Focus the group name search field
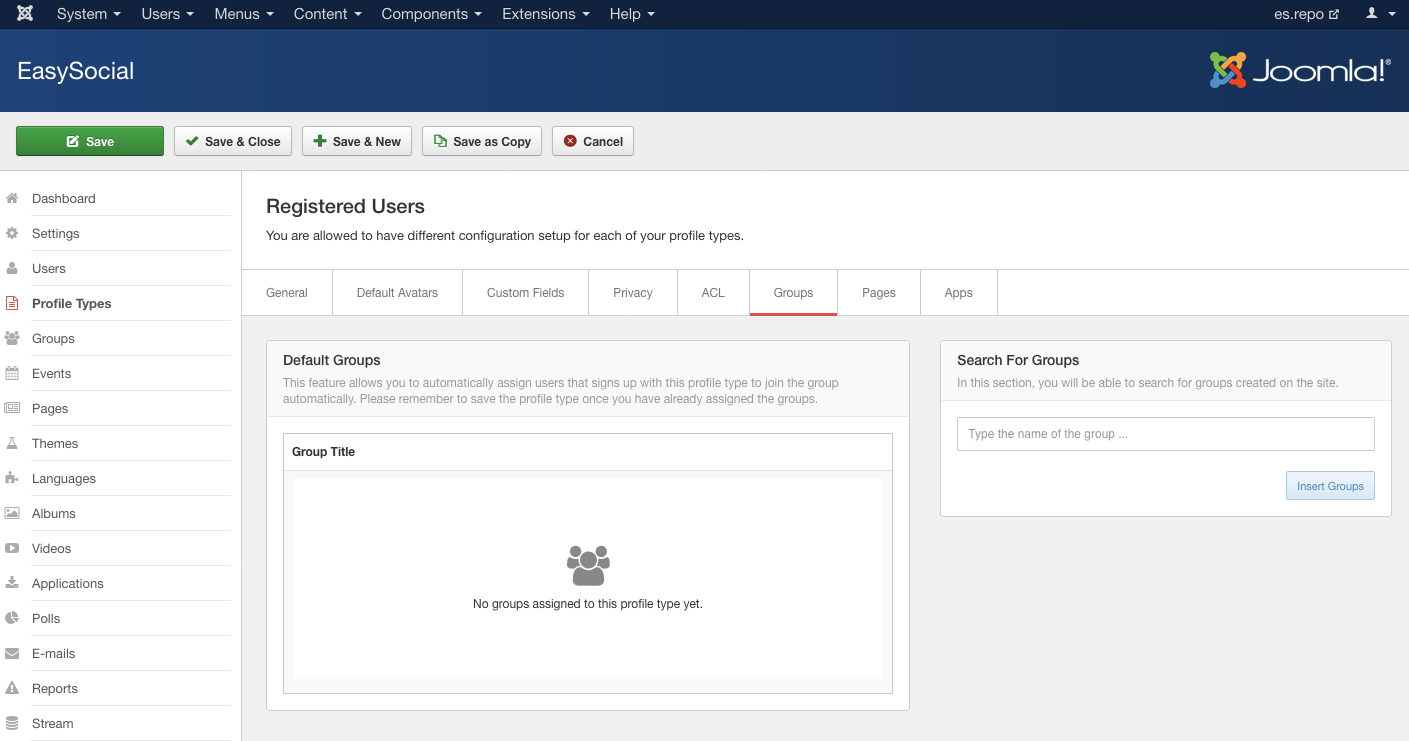This screenshot has width=1409, height=741. [1166, 434]
